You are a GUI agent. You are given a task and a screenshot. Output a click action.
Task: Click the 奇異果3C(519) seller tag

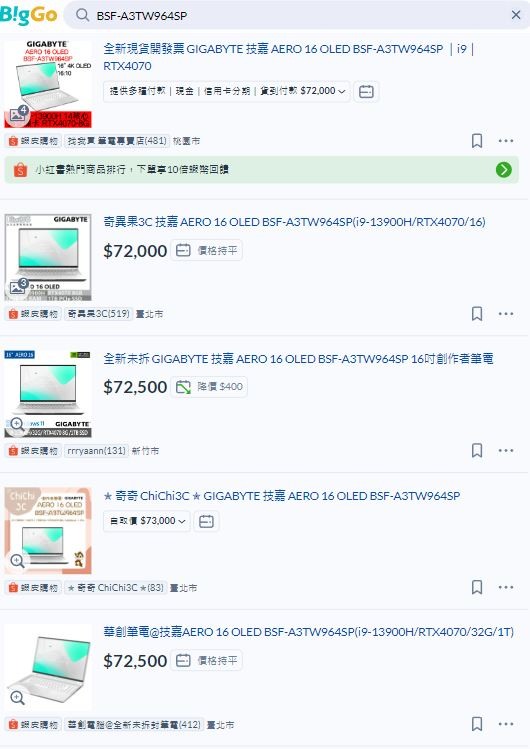98,314
